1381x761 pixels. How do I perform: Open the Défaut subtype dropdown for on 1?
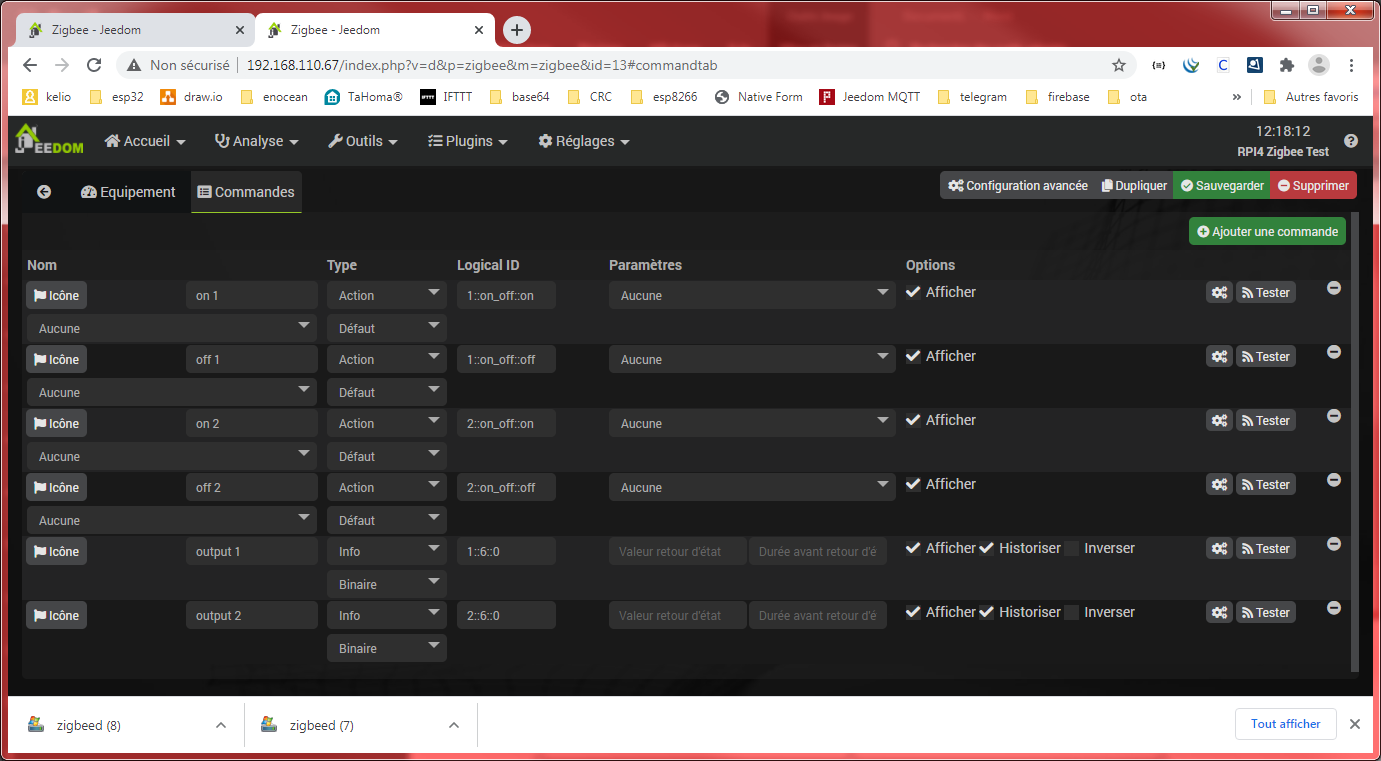click(x=387, y=328)
